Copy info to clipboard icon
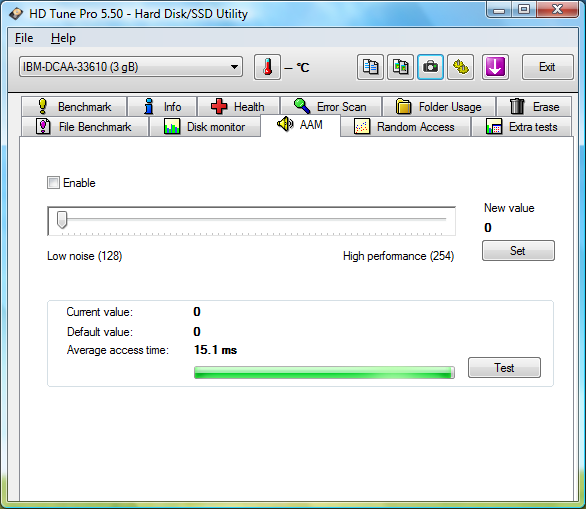 pos(370,67)
